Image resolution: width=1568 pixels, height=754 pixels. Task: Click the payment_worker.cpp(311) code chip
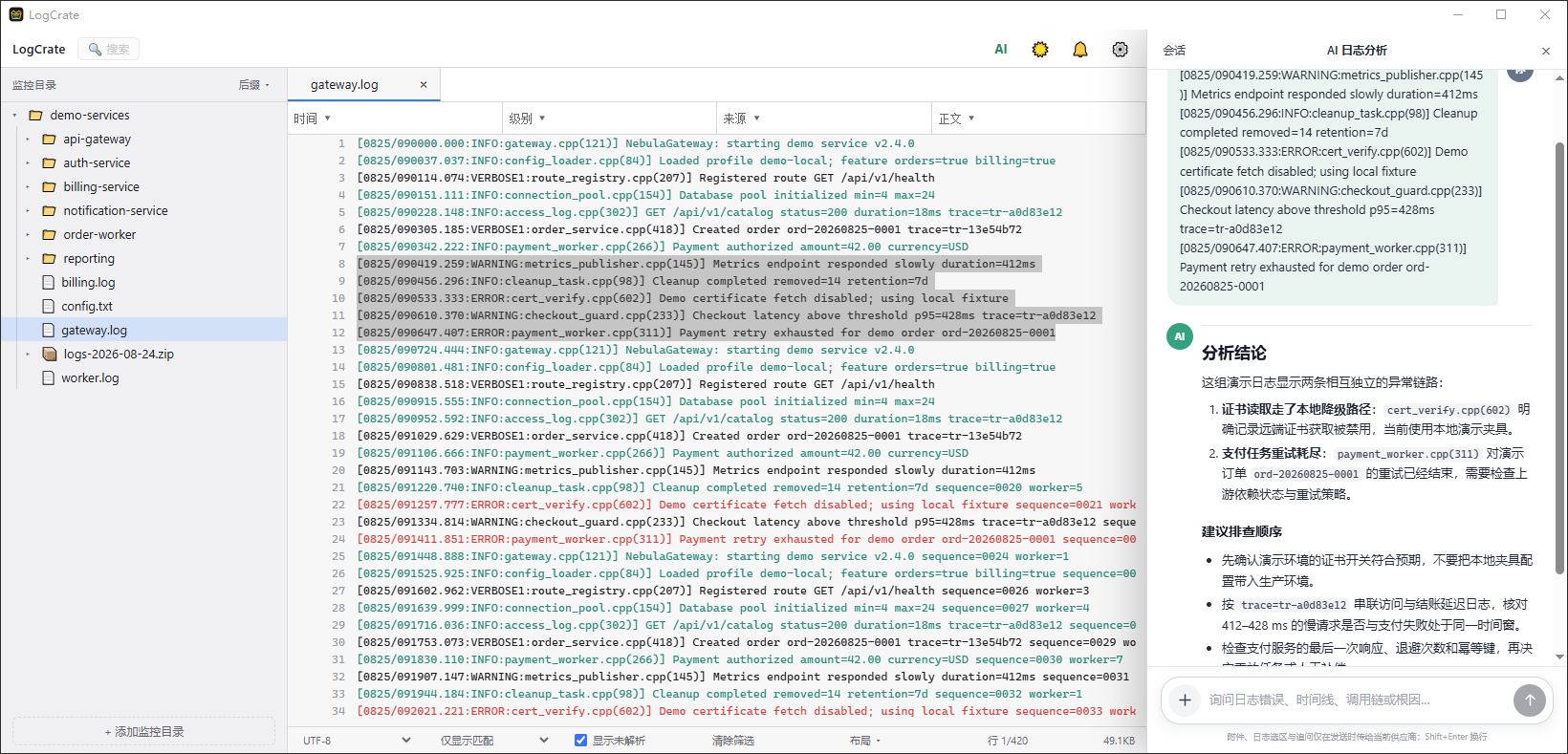pos(1407,454)
